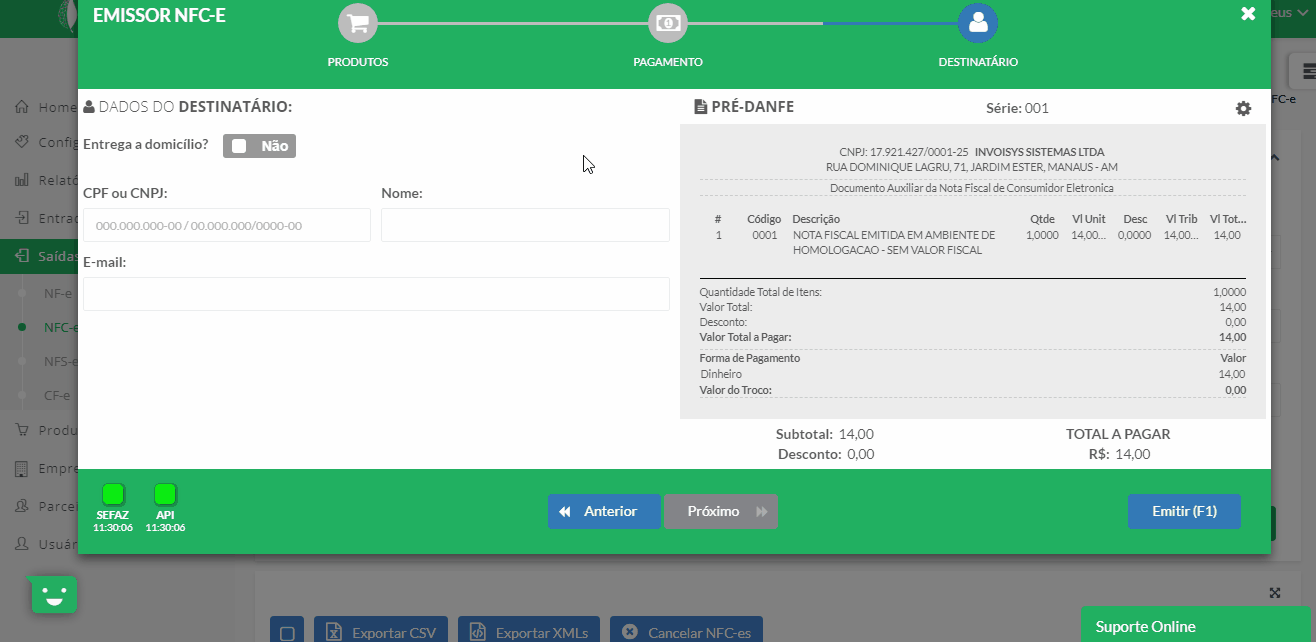Screen dimensions: 1316x642
Task: Click the Home house icon in the sidebar
Action: (22, 107)
